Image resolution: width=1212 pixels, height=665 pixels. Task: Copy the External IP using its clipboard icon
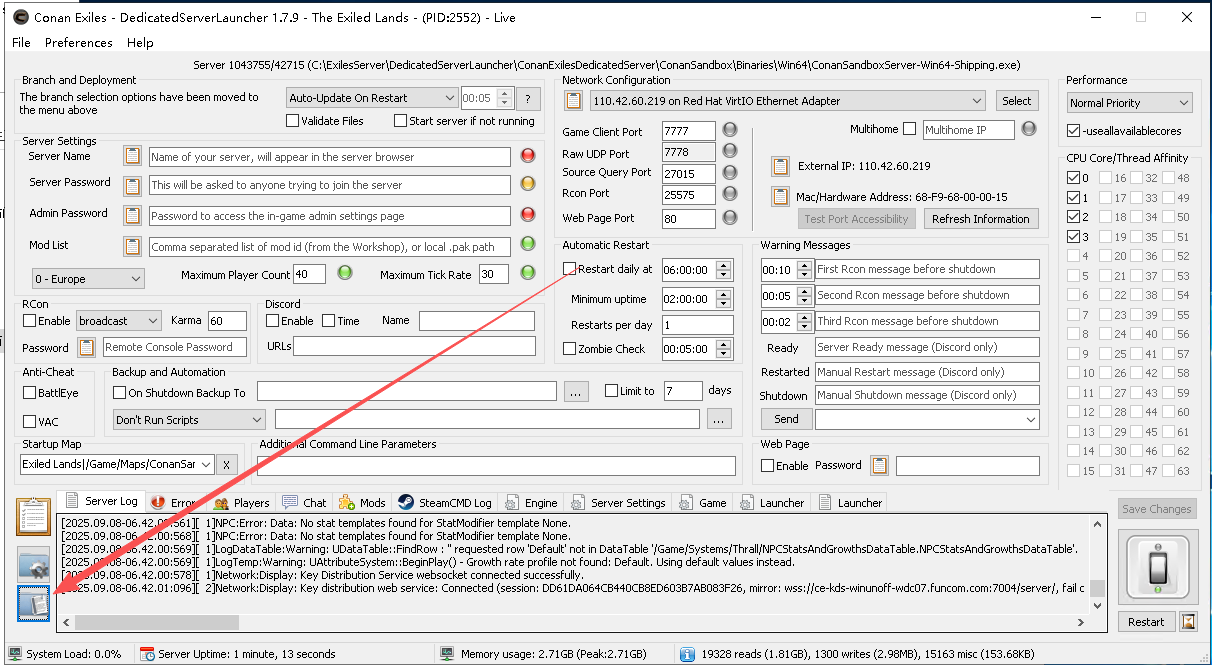(780, 166)
